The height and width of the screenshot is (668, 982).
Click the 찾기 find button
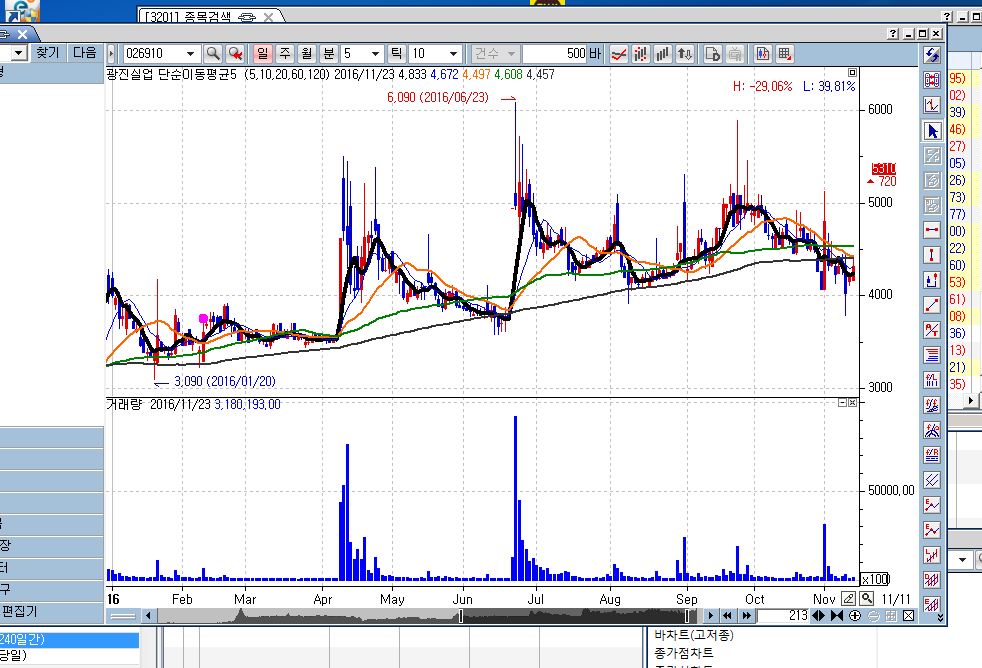[x=48, y=52]
